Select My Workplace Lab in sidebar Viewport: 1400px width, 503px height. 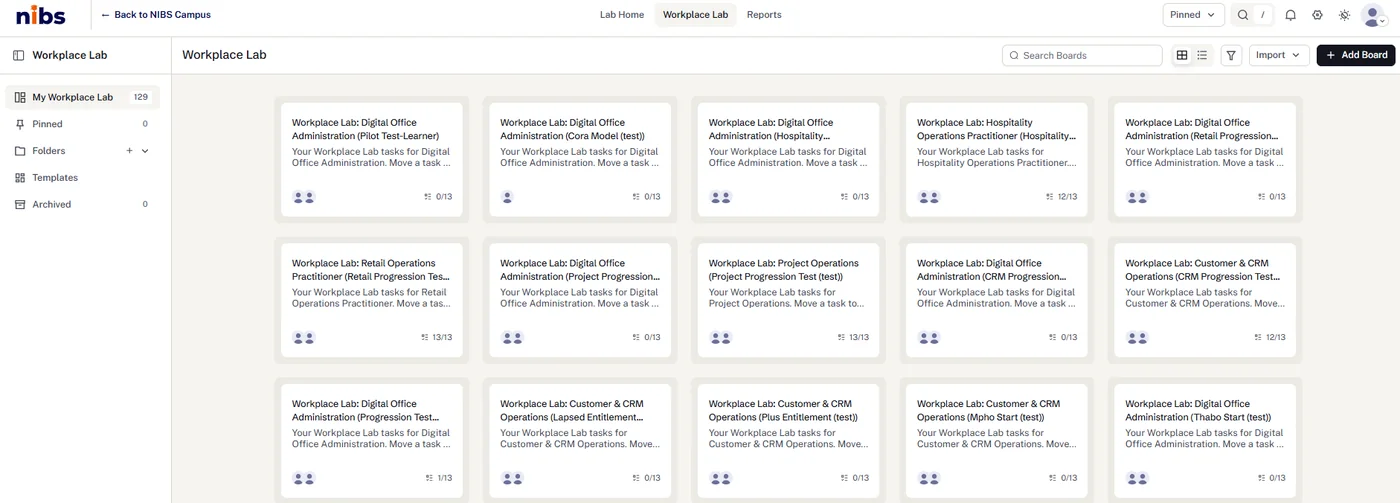[x=82, y=97]
